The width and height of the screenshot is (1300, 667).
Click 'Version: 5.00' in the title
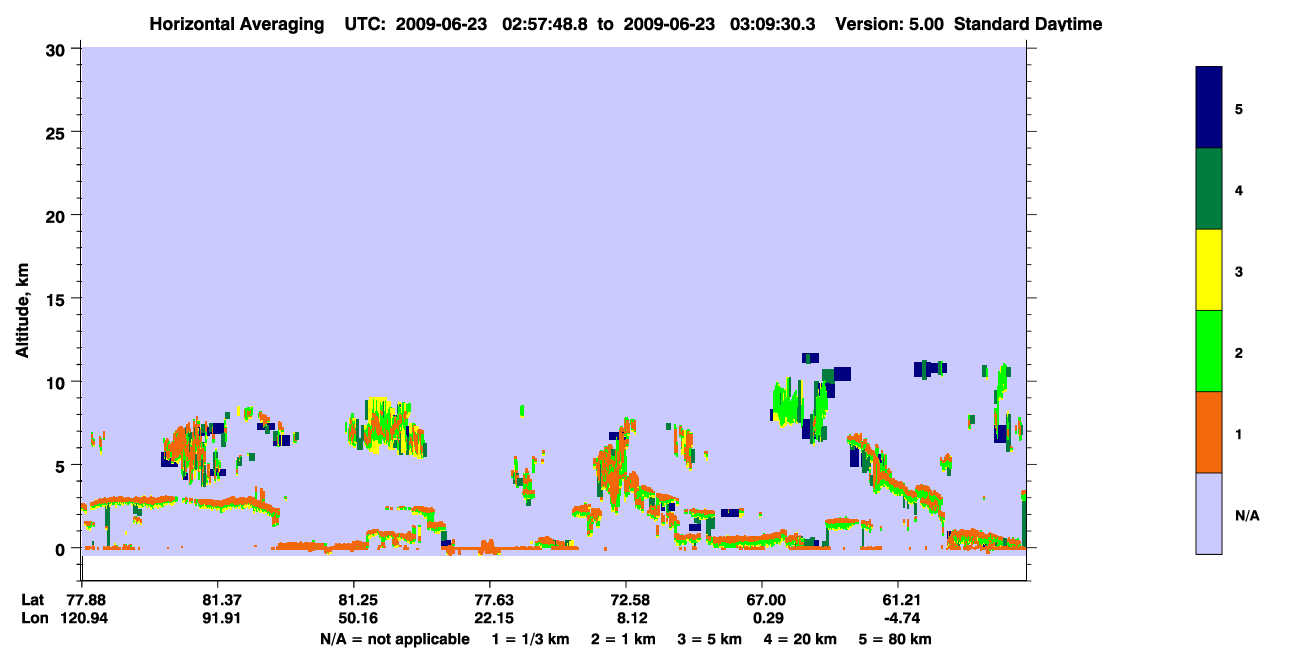(889, 23)
